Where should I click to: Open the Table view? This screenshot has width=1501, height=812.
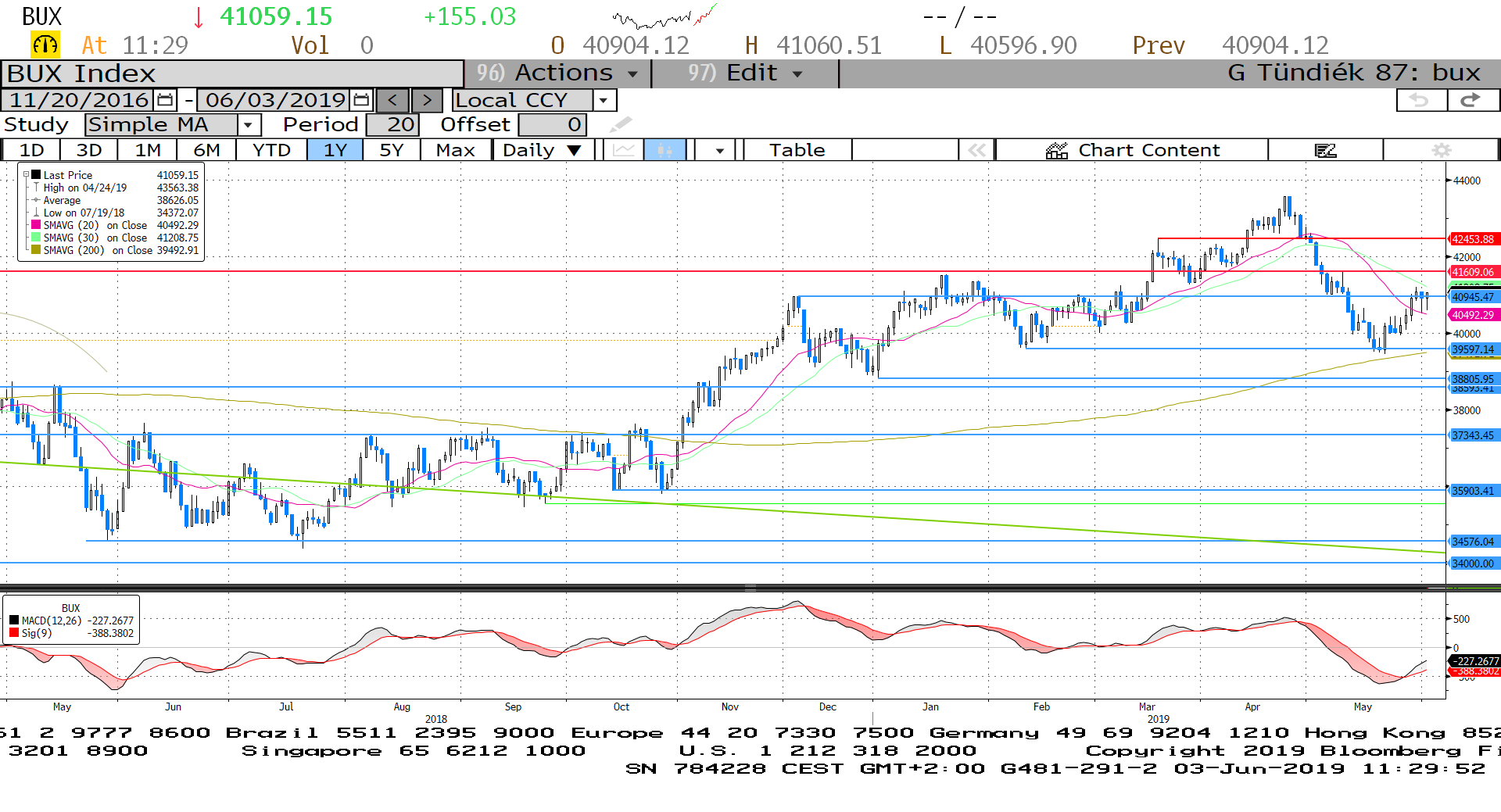(797, 150)
